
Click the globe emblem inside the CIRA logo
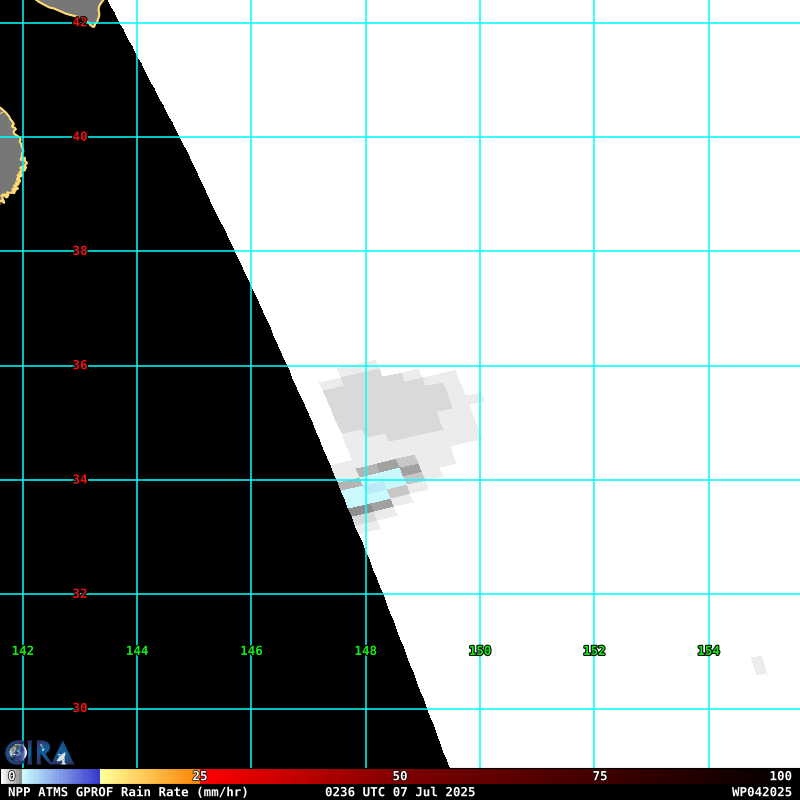pos(16,753)
